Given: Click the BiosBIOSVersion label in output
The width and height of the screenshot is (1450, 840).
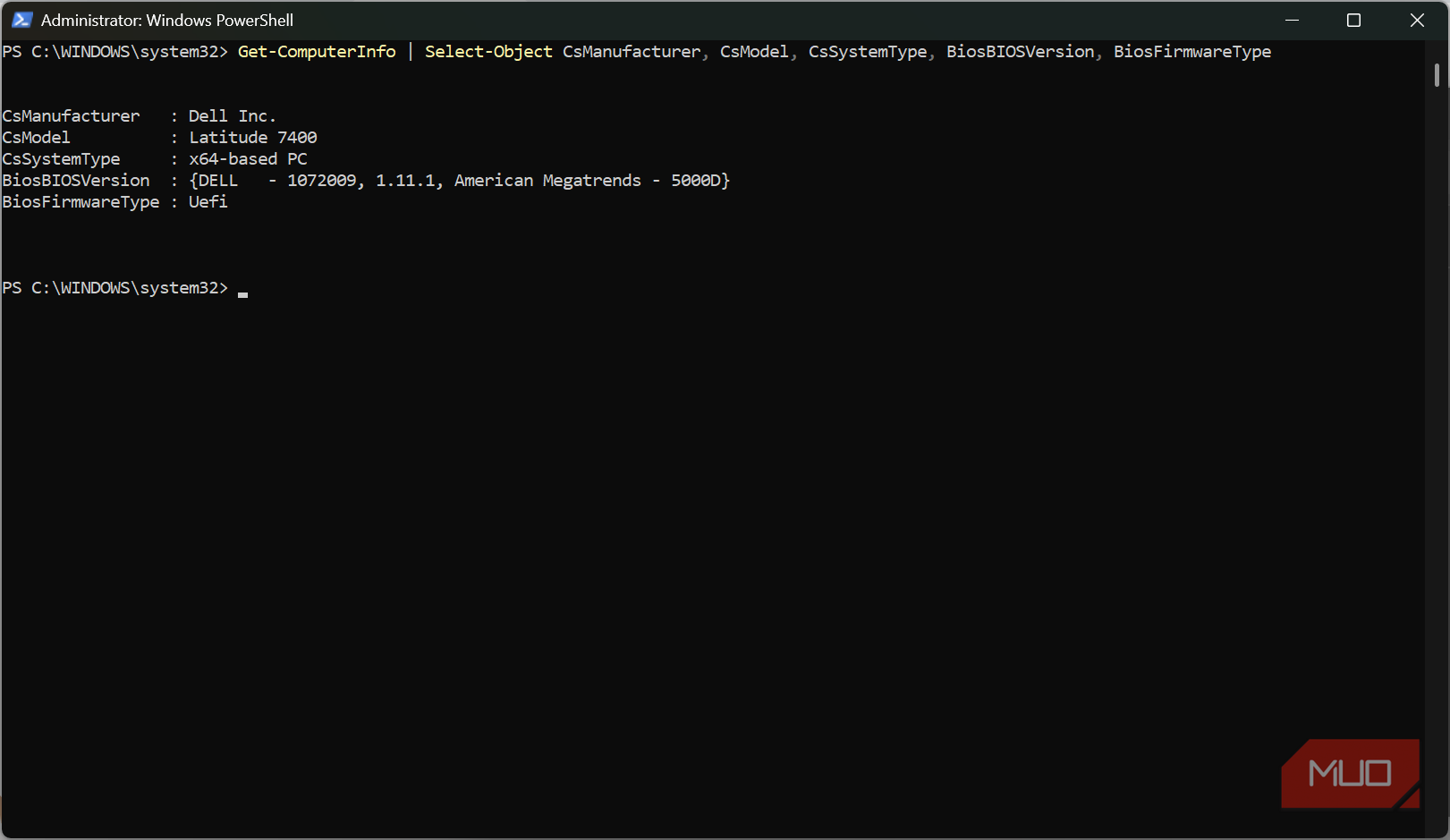Looking at the screenshot, I should point(76,181).
